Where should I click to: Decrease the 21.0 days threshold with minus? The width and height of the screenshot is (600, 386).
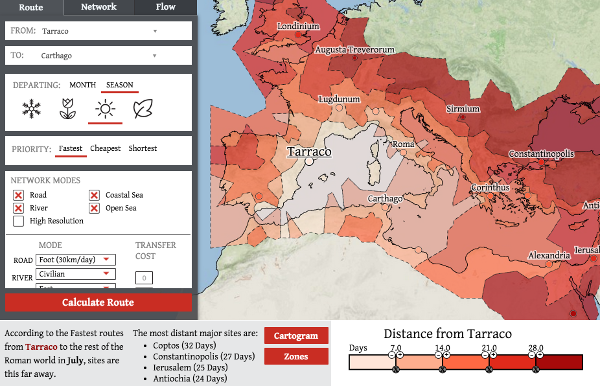coord(485,355)
